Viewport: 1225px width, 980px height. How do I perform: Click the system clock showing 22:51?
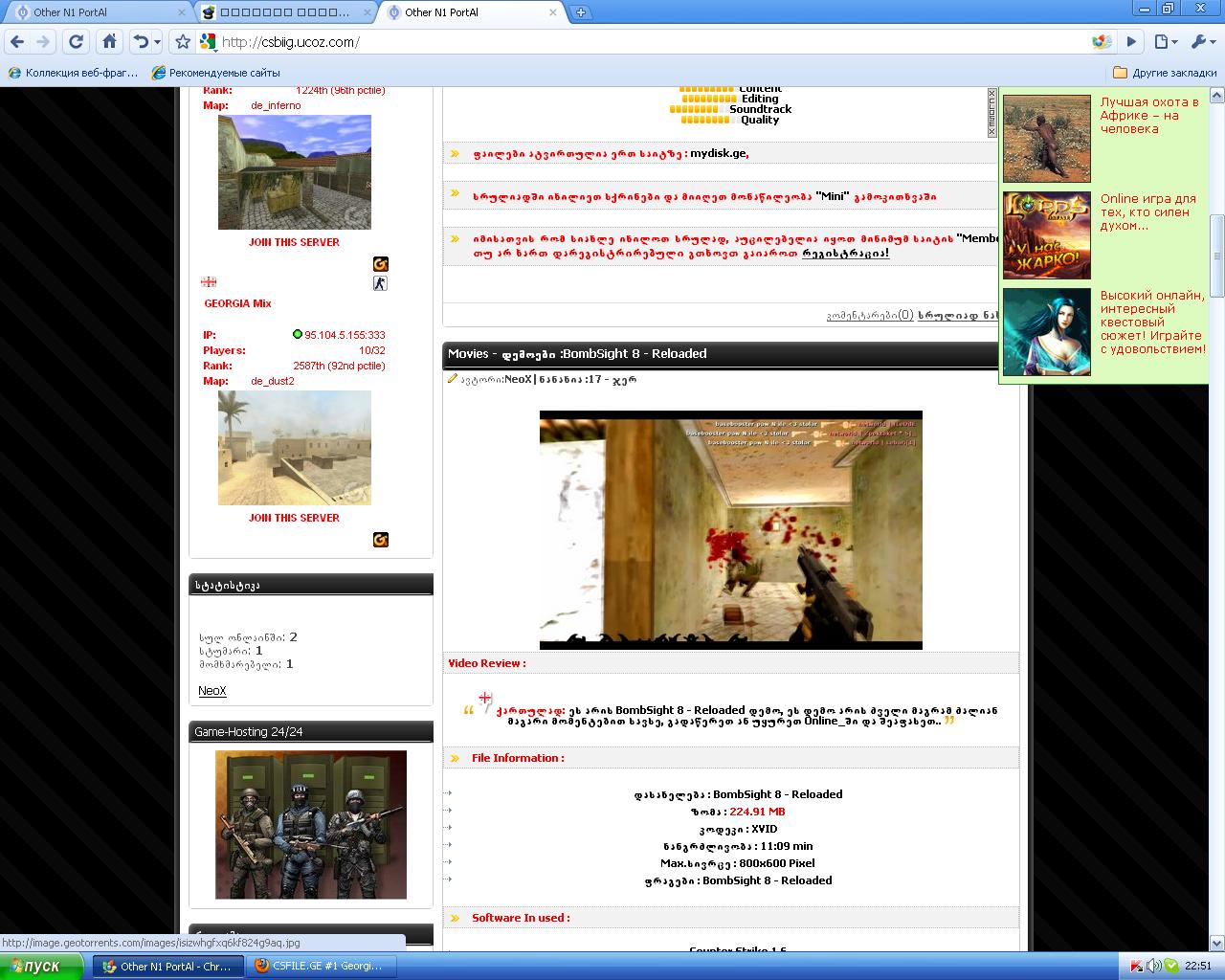(1198, 967)
